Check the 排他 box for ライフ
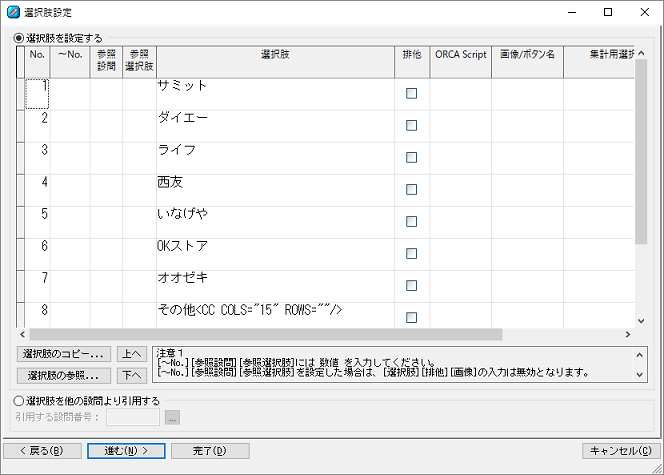The width and height of the screenshot is (664, 475). (x=411, y=157)
